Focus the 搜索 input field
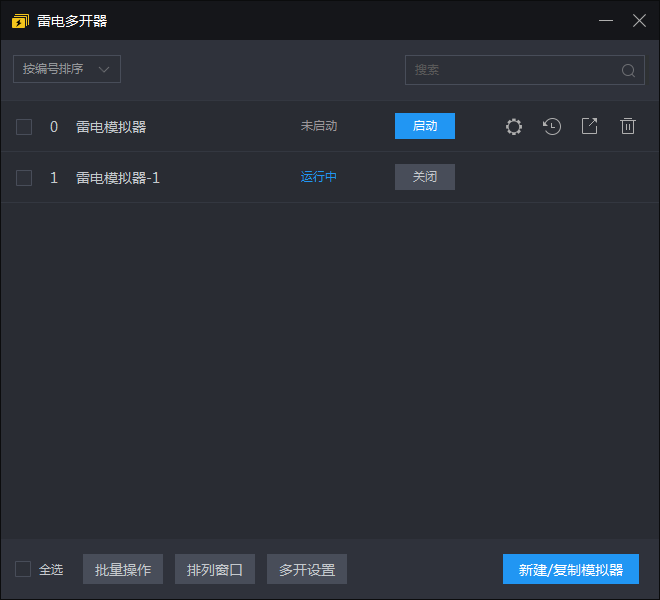Viewport: 660px width, 600px height. click(x=512, y=70)
